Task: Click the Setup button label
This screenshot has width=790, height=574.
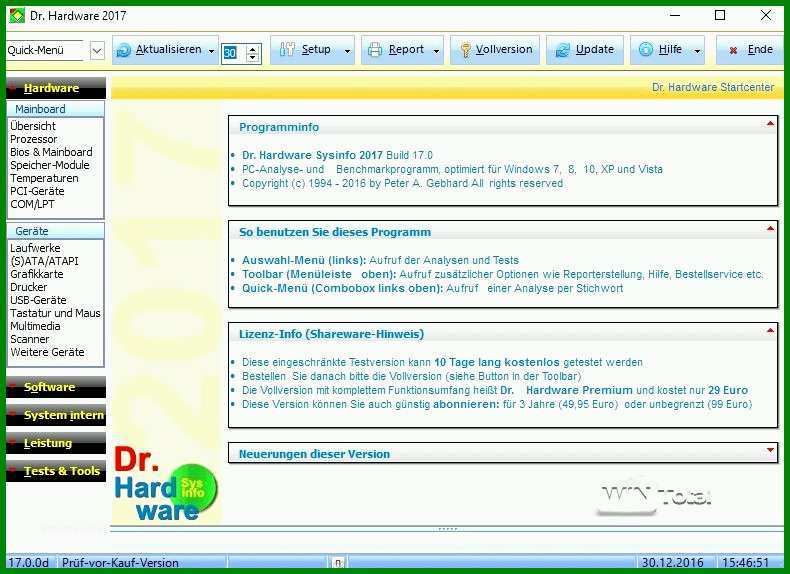Action: [316, 49]
